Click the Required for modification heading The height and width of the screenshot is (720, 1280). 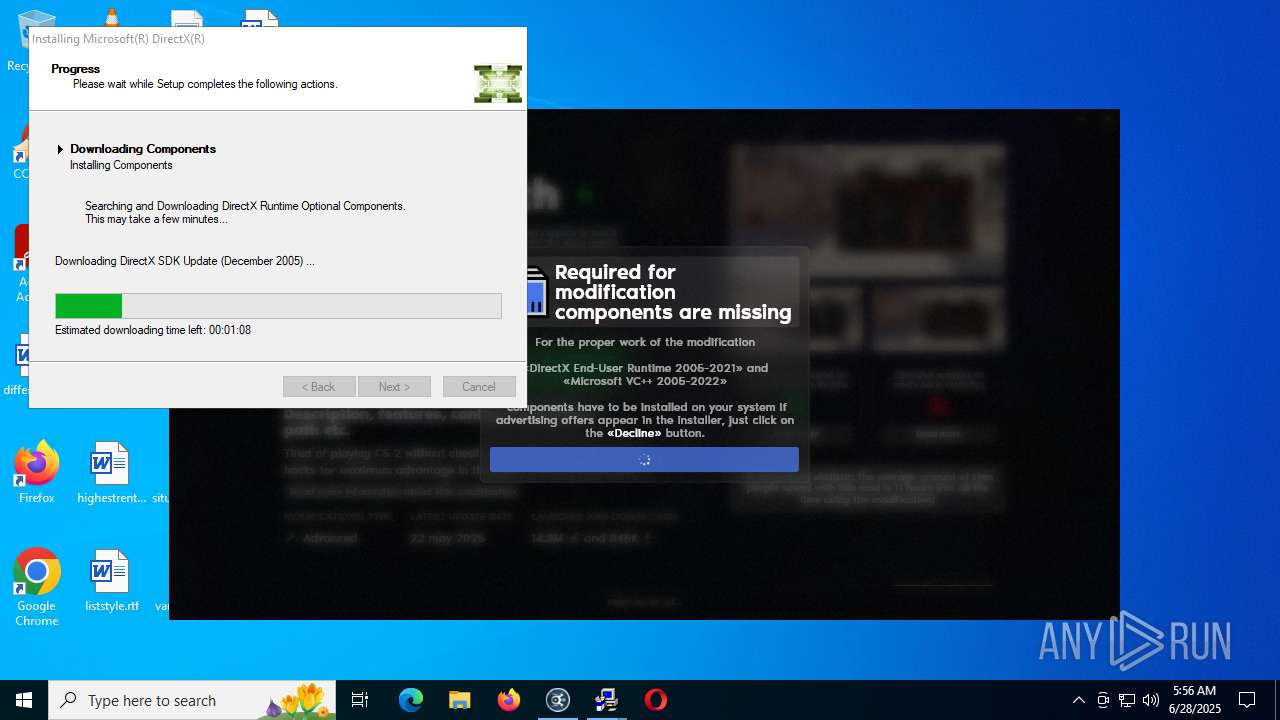(673, 292)
